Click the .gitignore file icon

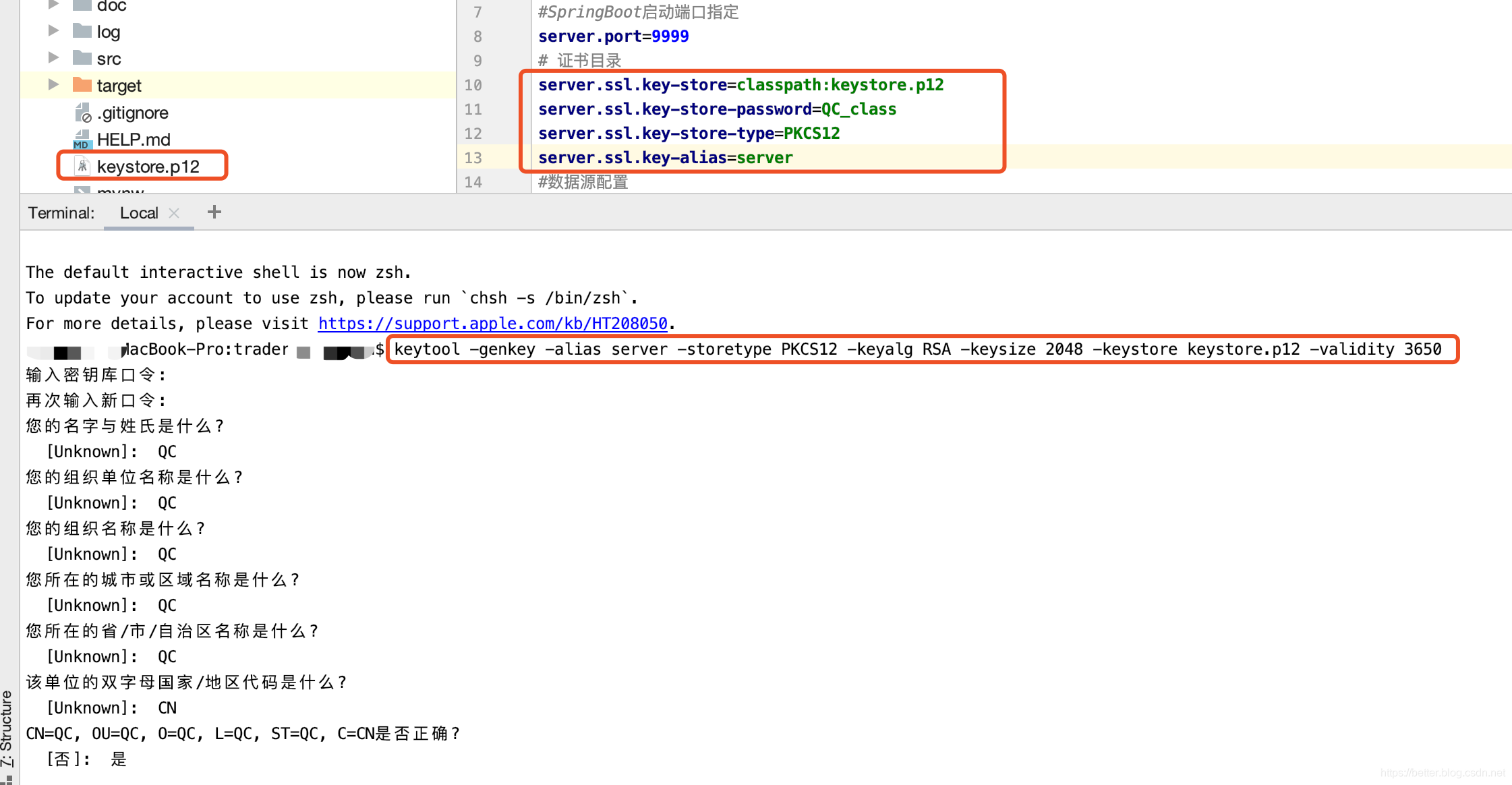(83, 113)
